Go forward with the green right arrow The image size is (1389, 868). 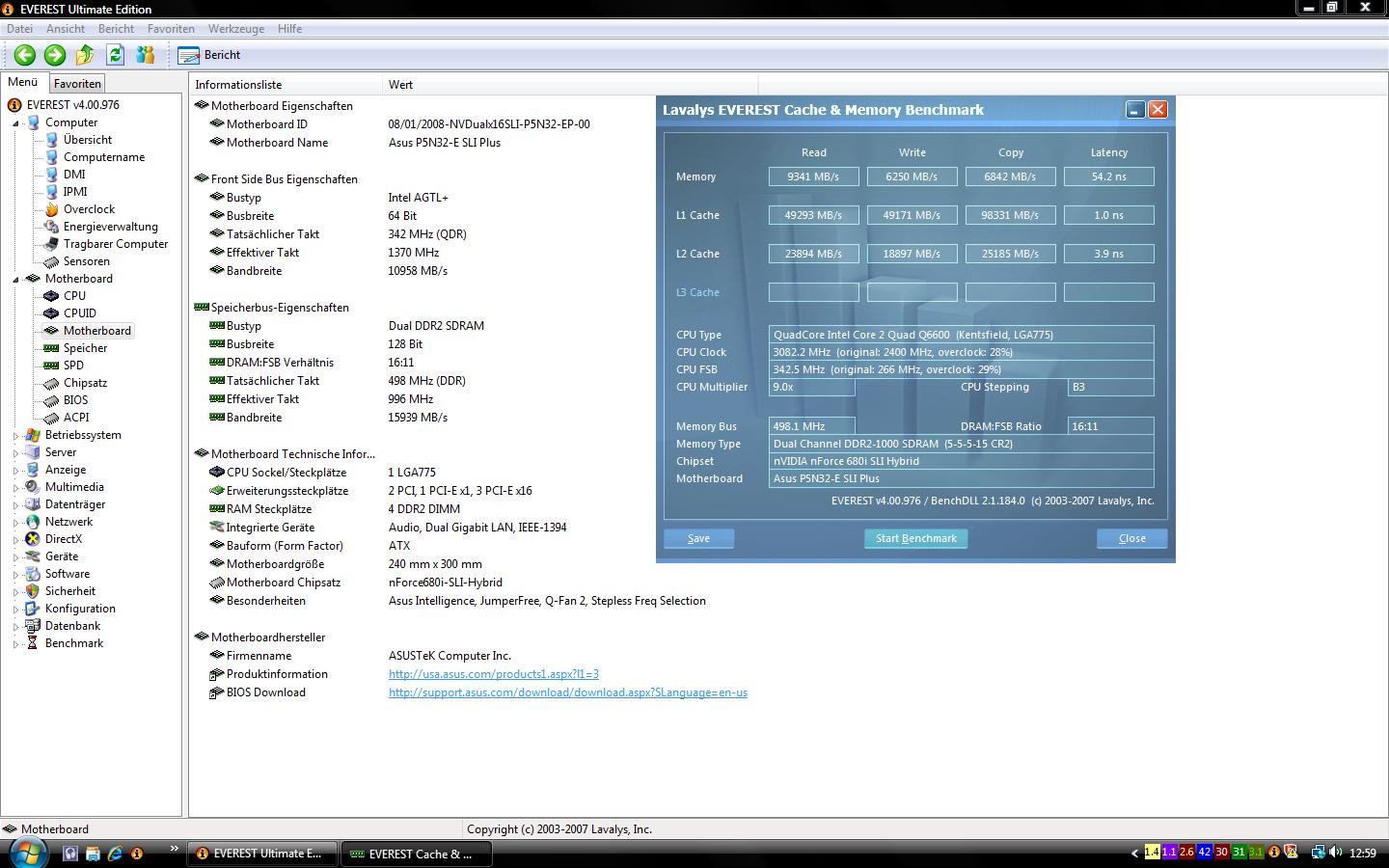55,55
